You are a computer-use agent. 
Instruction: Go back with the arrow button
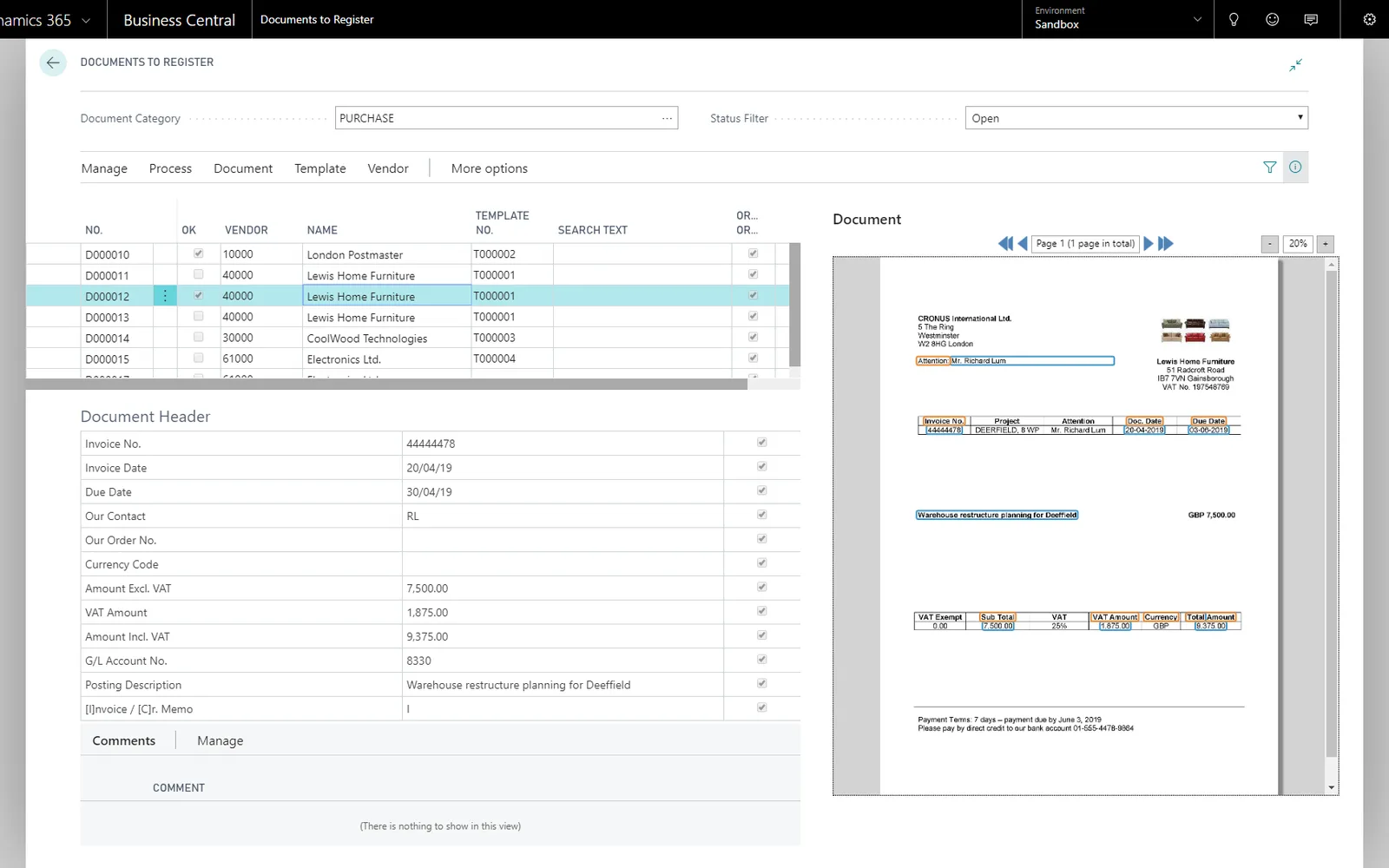click(x=53, y=62)
